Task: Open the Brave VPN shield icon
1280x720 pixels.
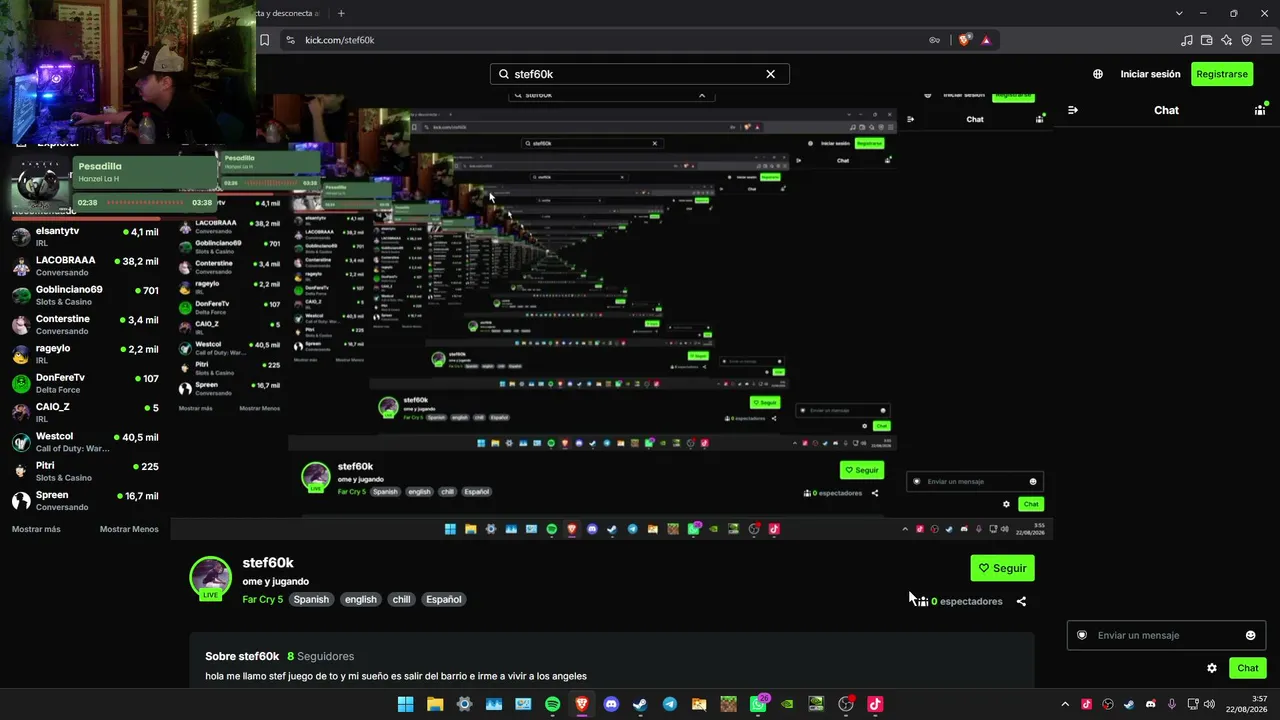Action: click(x=1246, y=40)
